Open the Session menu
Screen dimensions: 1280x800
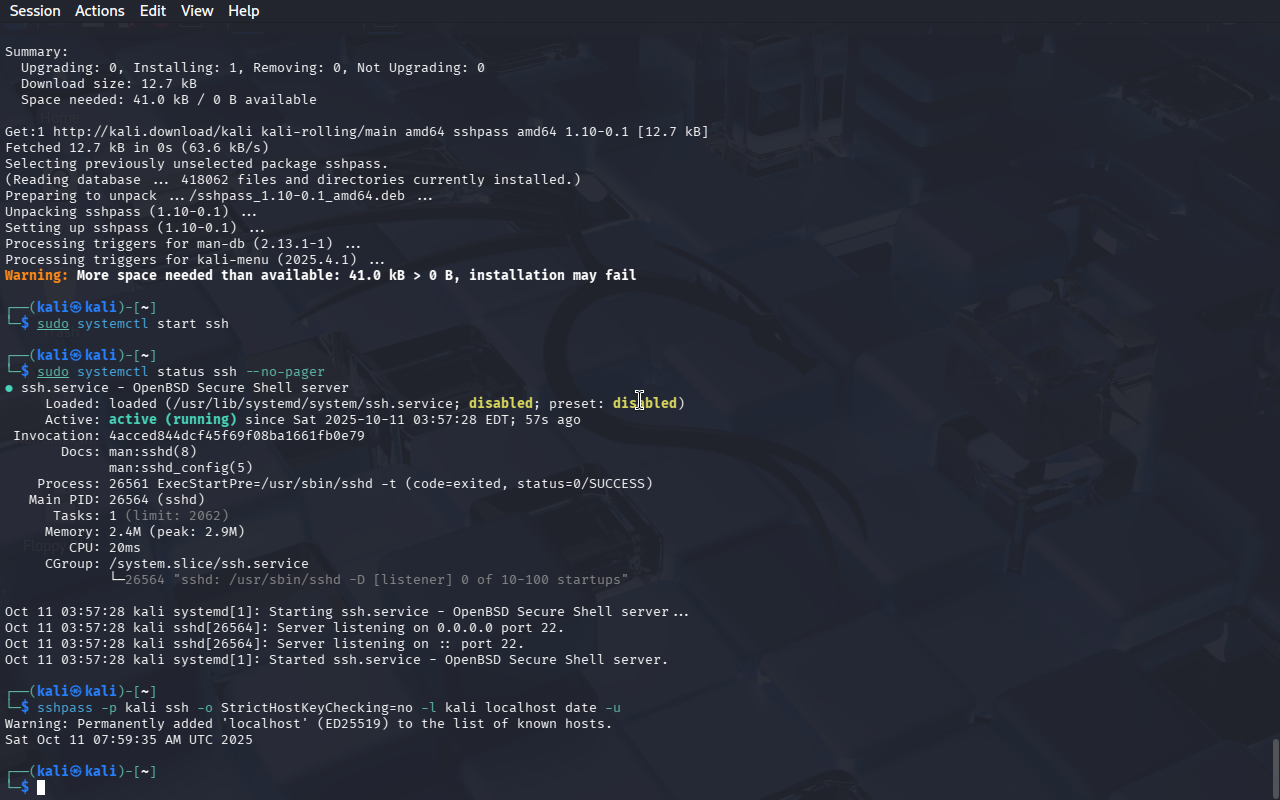(x=35, y=11)
